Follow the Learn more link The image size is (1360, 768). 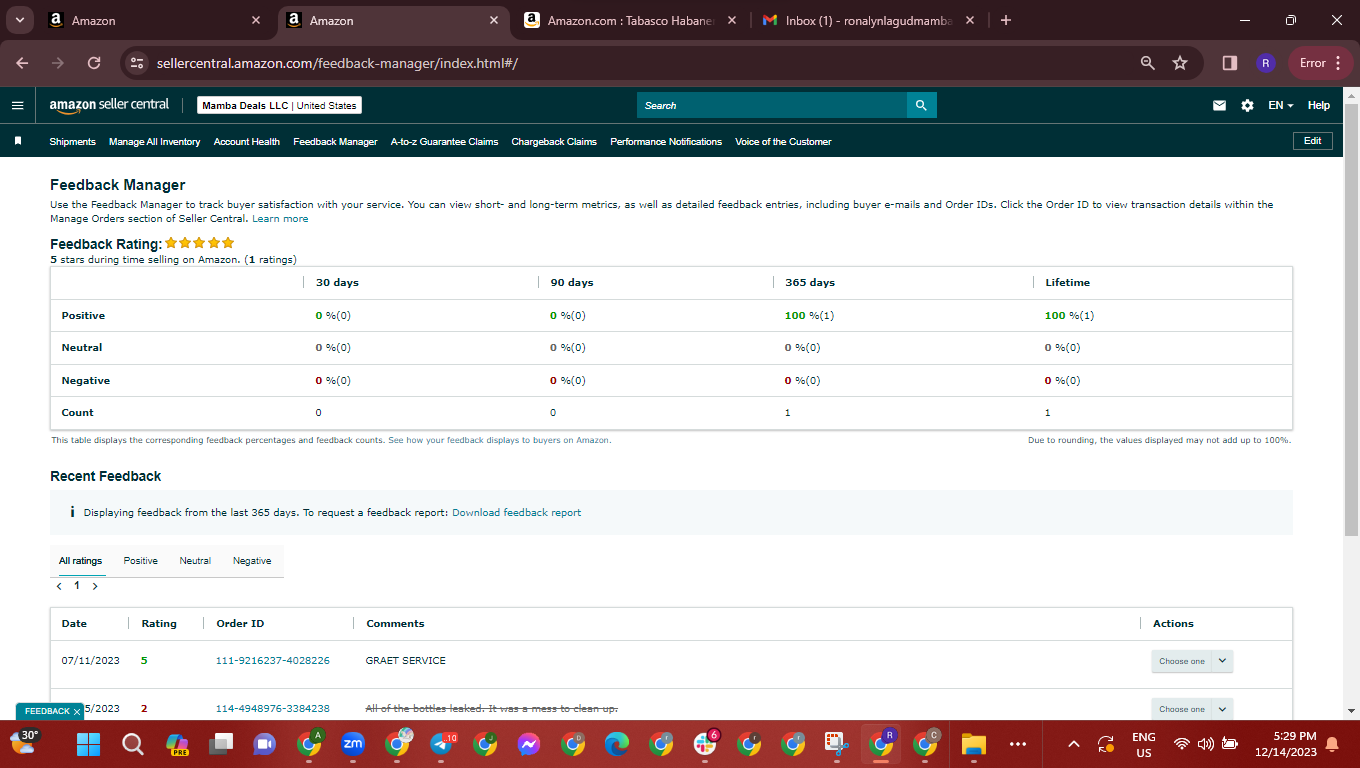(280, 218)
